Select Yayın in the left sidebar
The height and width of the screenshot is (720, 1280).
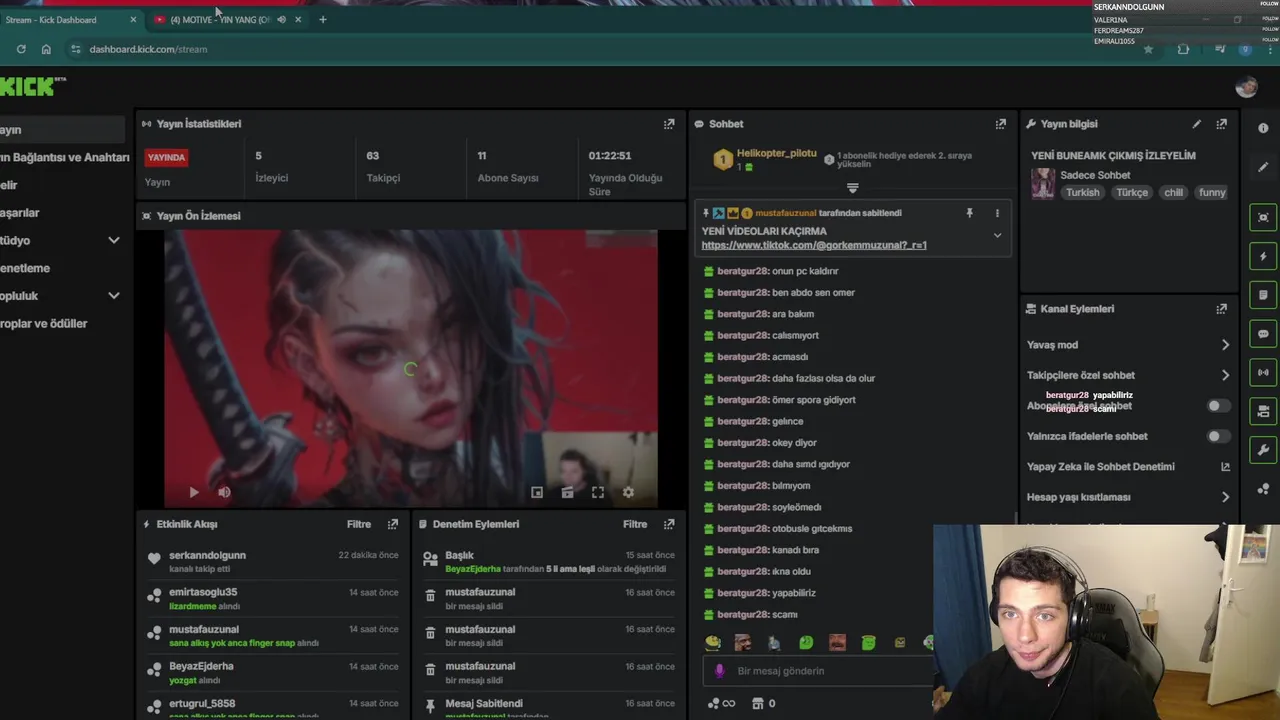[x=62, y=130]
